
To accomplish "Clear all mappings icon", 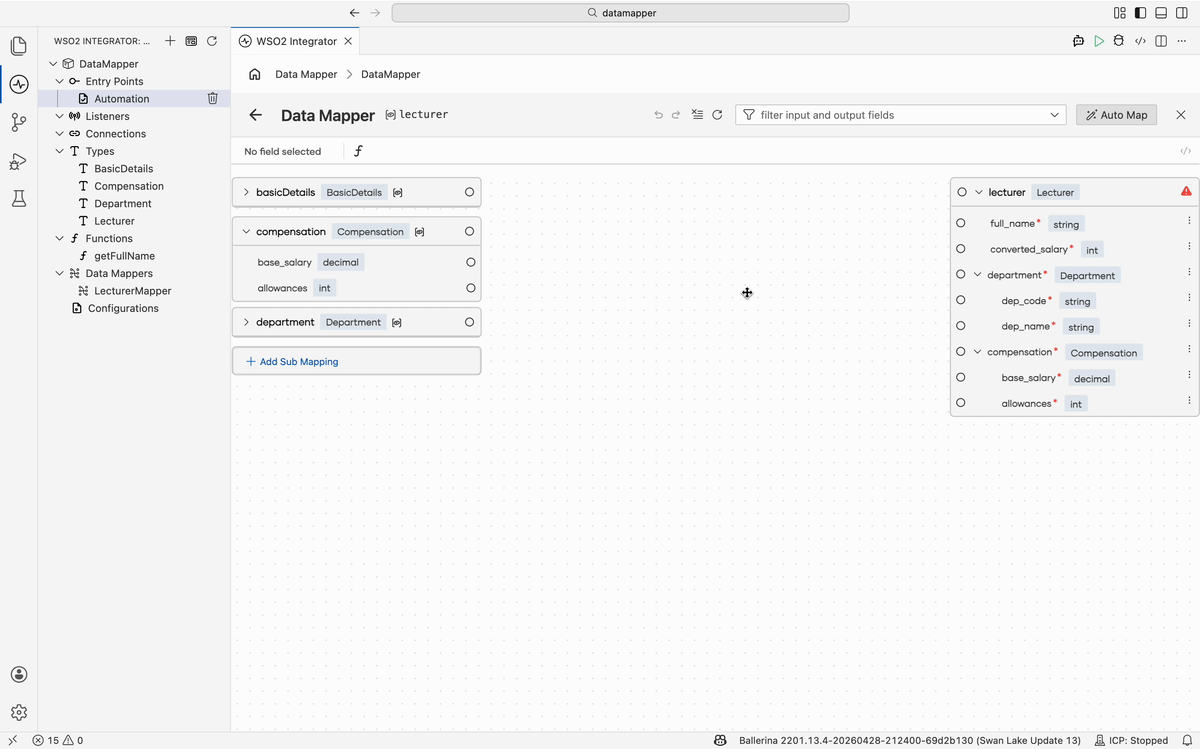I will click(x=697, y=115).
